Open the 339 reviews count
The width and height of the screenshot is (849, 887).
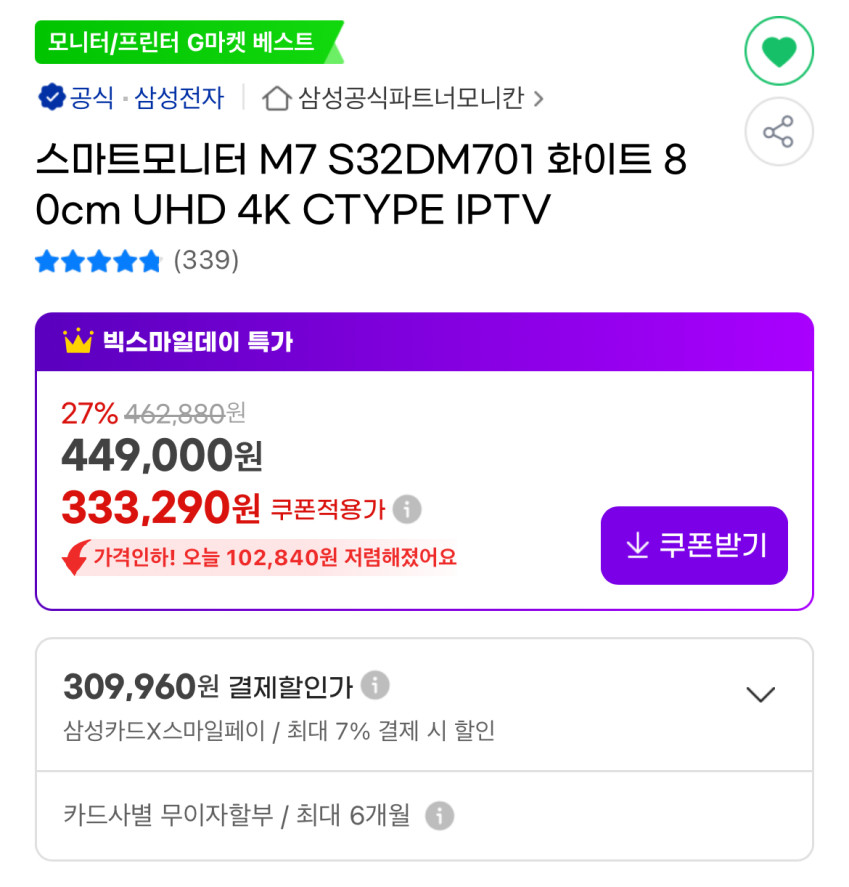[x=206, y=261]
